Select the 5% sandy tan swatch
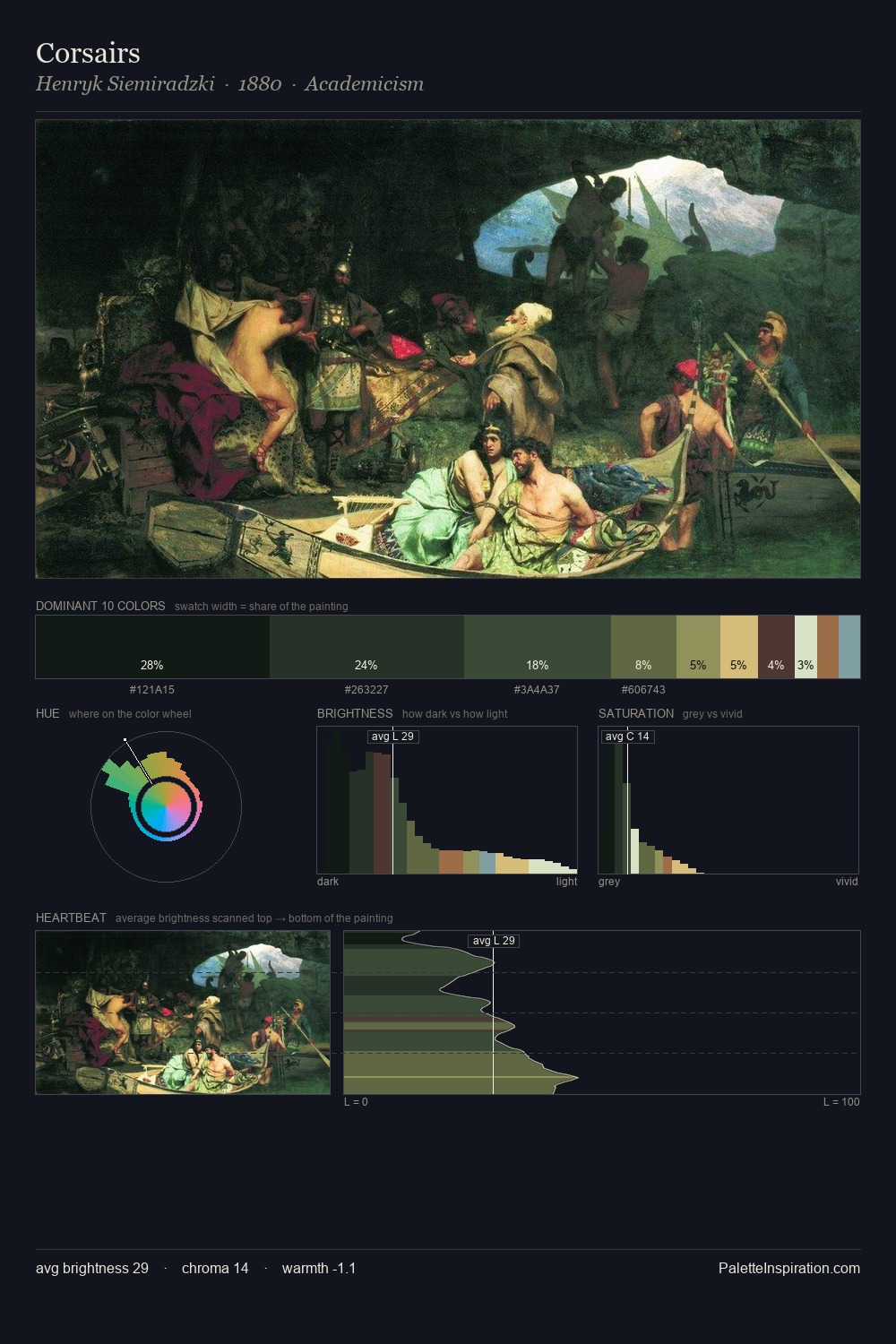Image resolution: width=896 pixels, height=1344 pixels. click(739, 647)
